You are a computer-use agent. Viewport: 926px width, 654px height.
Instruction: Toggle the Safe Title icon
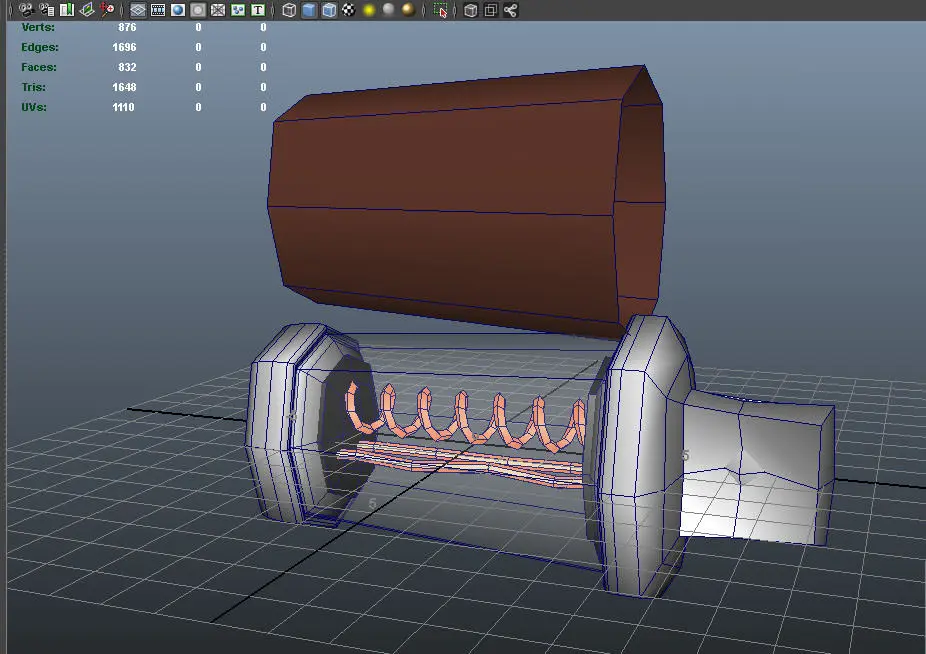pyautogui.click(x=258, y=10)
